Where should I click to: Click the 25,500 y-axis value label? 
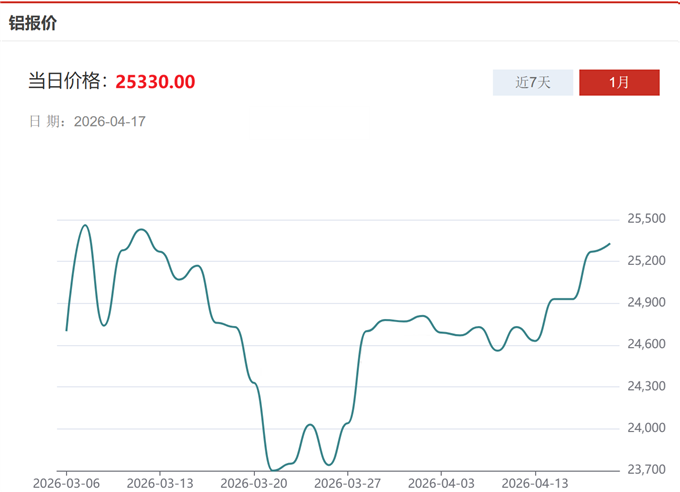pos(646,219)
